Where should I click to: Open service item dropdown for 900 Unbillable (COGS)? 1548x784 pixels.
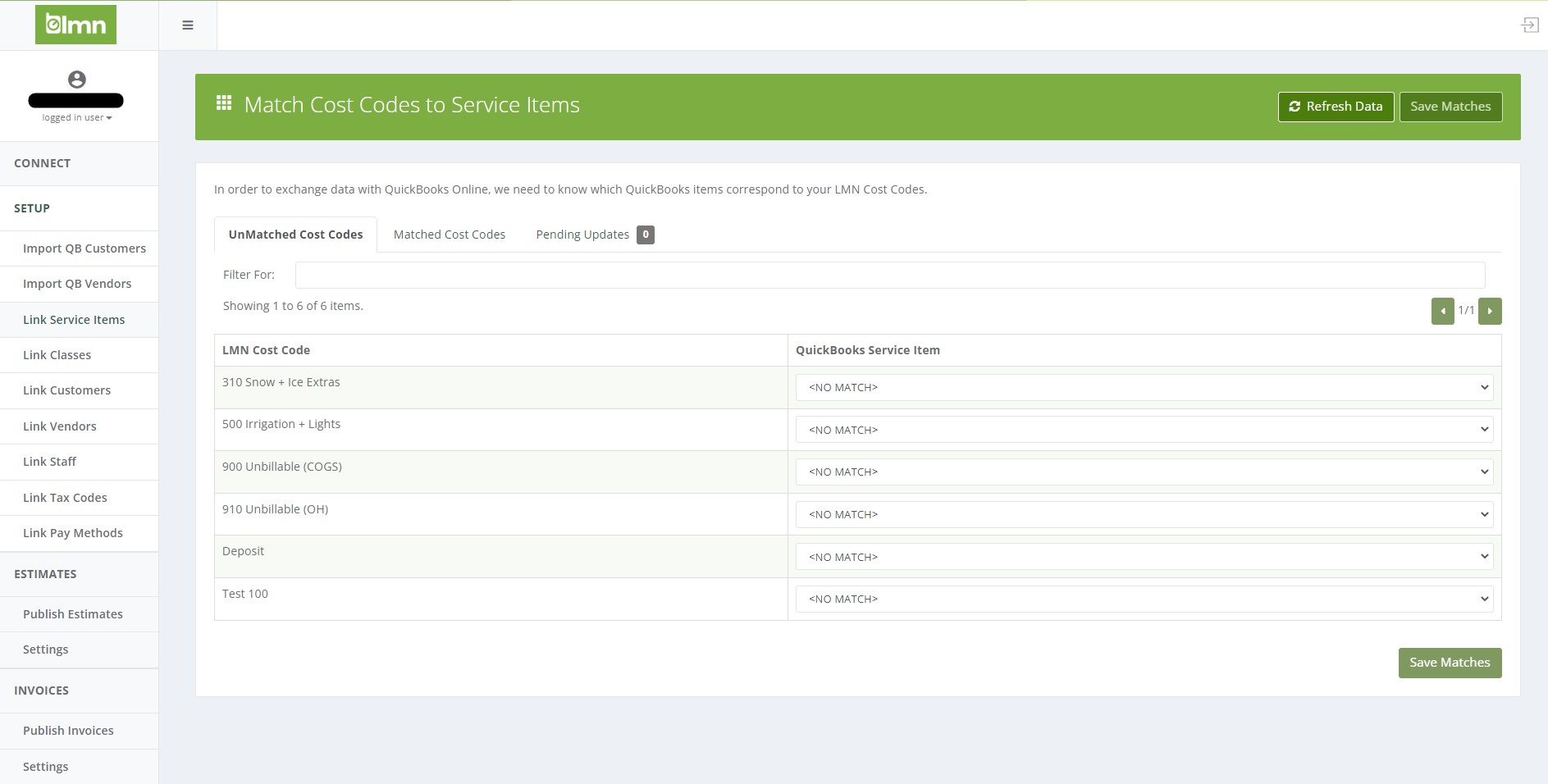[x=1144, y=472]
